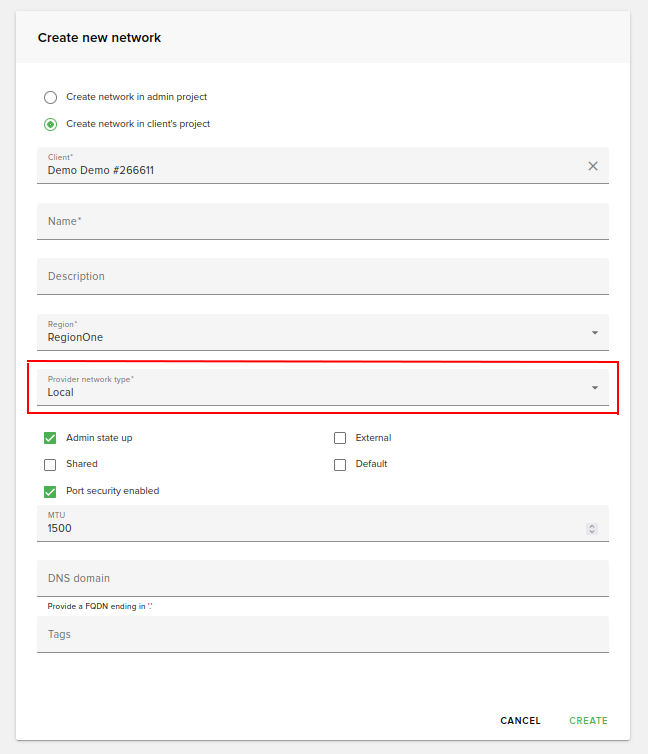Tick the Default checkbox
Viewport: 648px width, 754px height.
tap(340, 465)
